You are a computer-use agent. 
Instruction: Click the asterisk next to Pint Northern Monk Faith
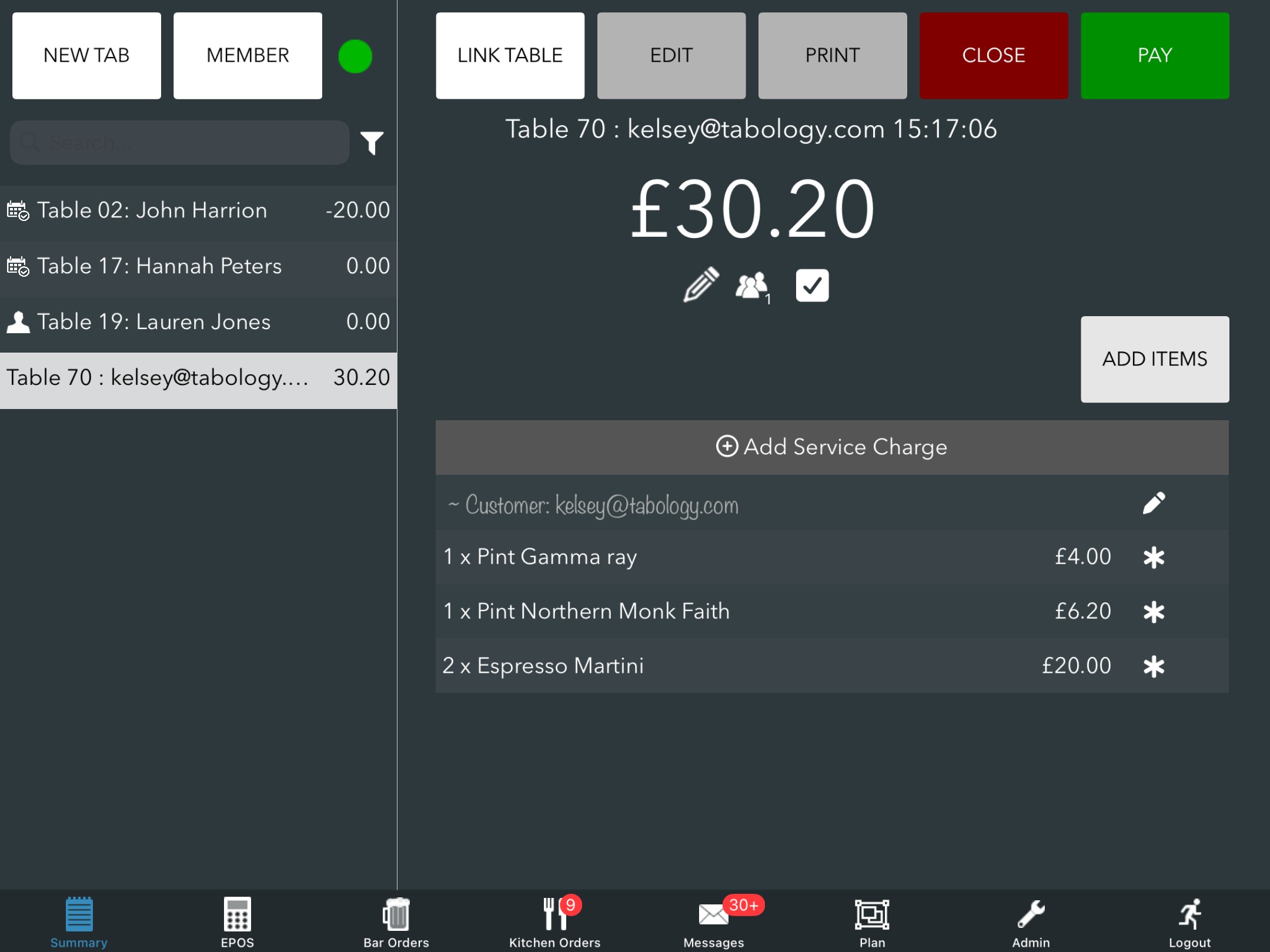1154,612
